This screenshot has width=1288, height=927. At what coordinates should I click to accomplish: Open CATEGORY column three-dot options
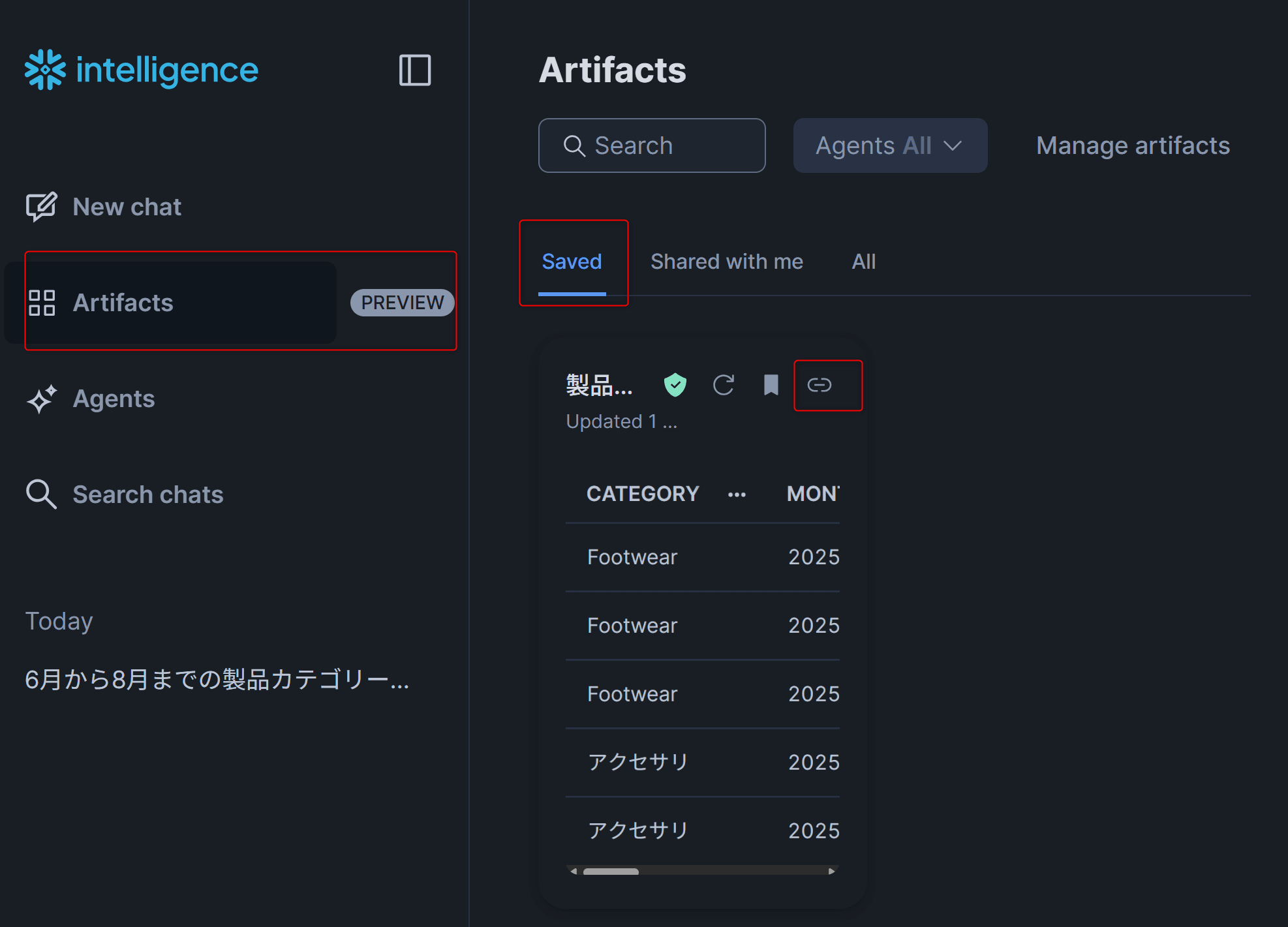(x=737, y=494)
